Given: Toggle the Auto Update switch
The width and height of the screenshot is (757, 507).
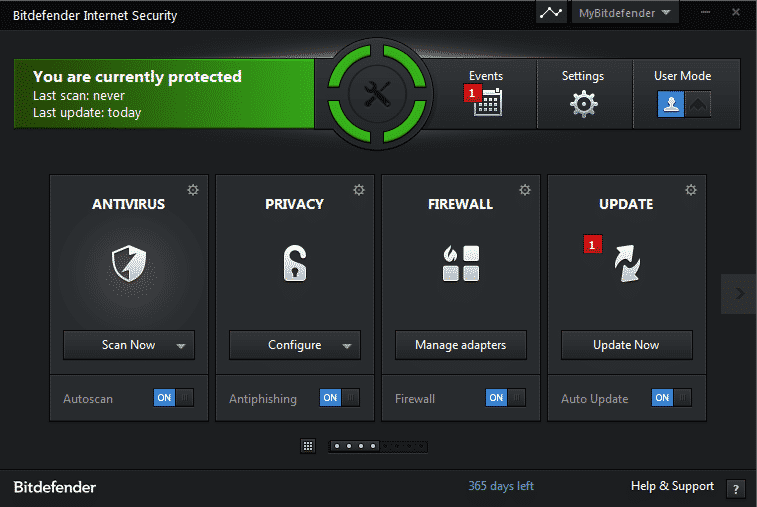Looking at the screenshot, I should coord(671,398).
